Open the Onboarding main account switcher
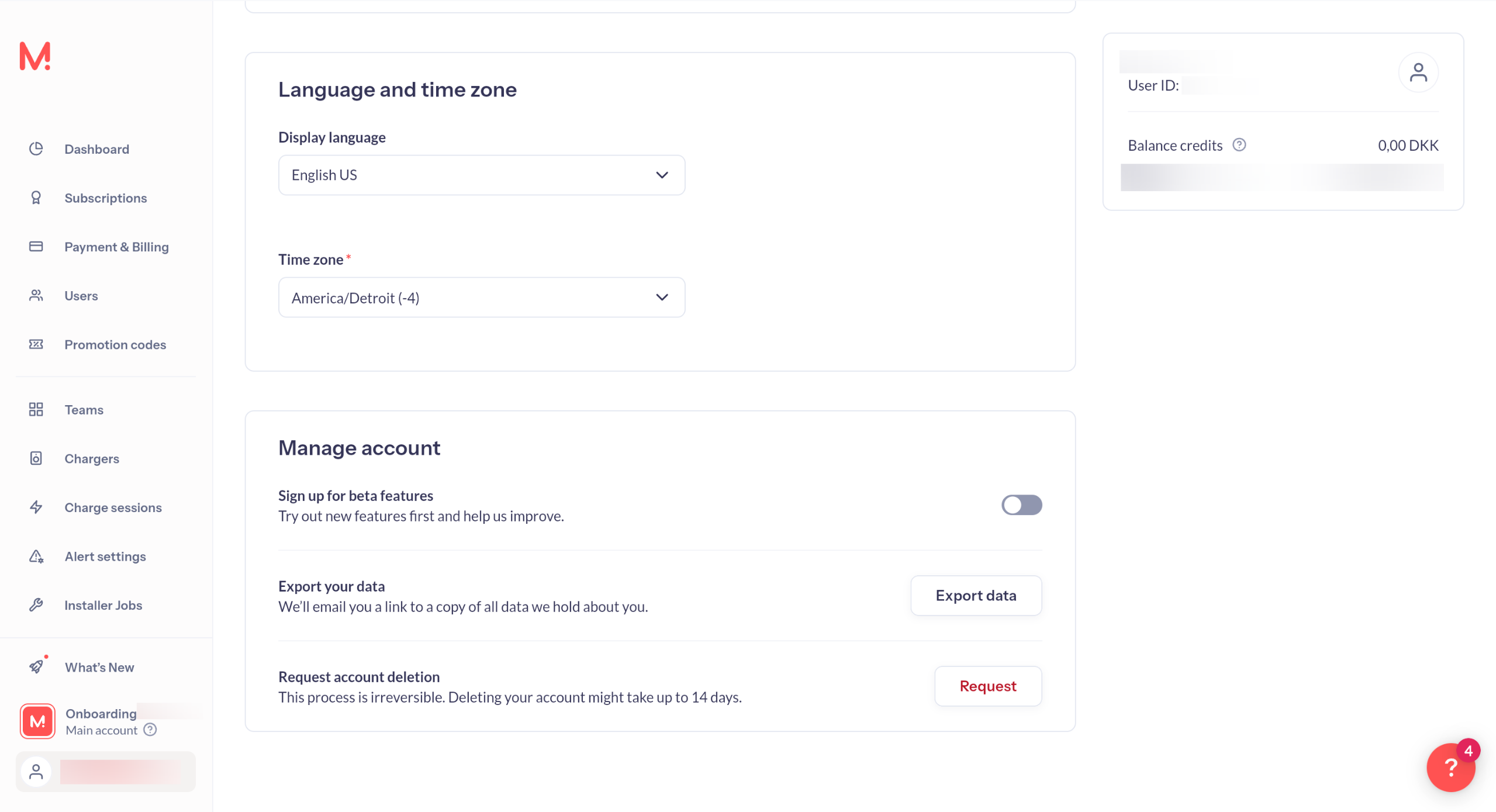The height and width of the screenshot is (812, 1496). pyautogui.click(x=99, y=721)
